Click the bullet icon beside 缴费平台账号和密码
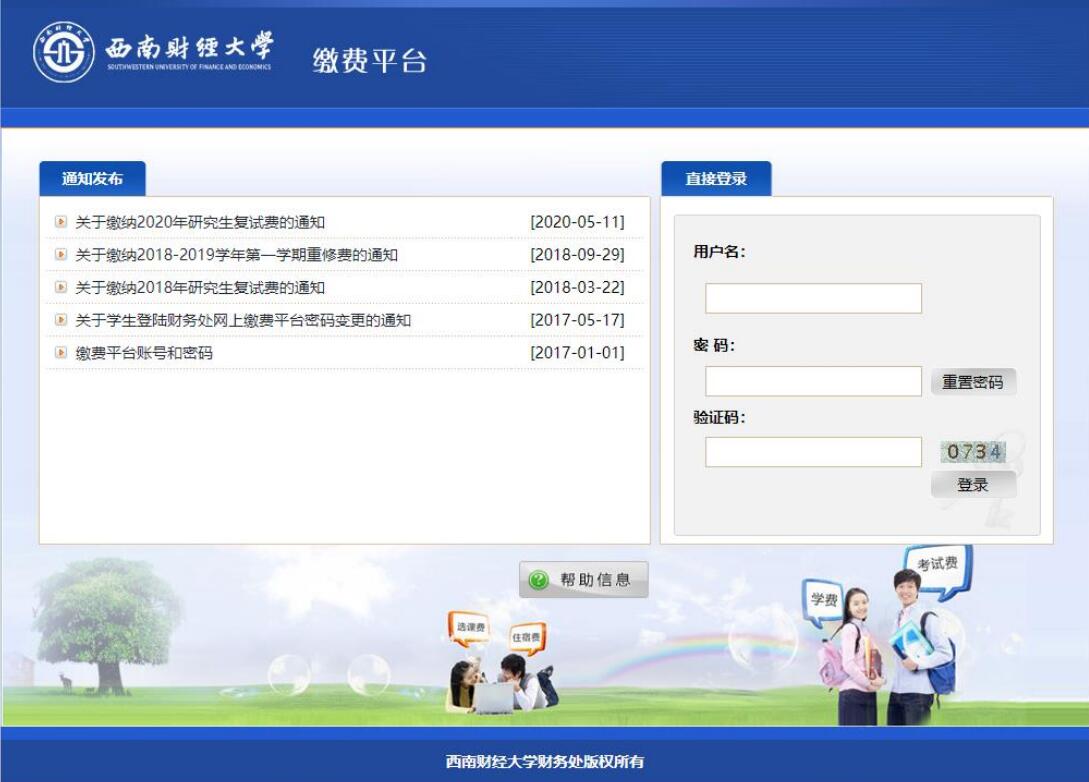Screen dimensions: 1089x782 61,353
